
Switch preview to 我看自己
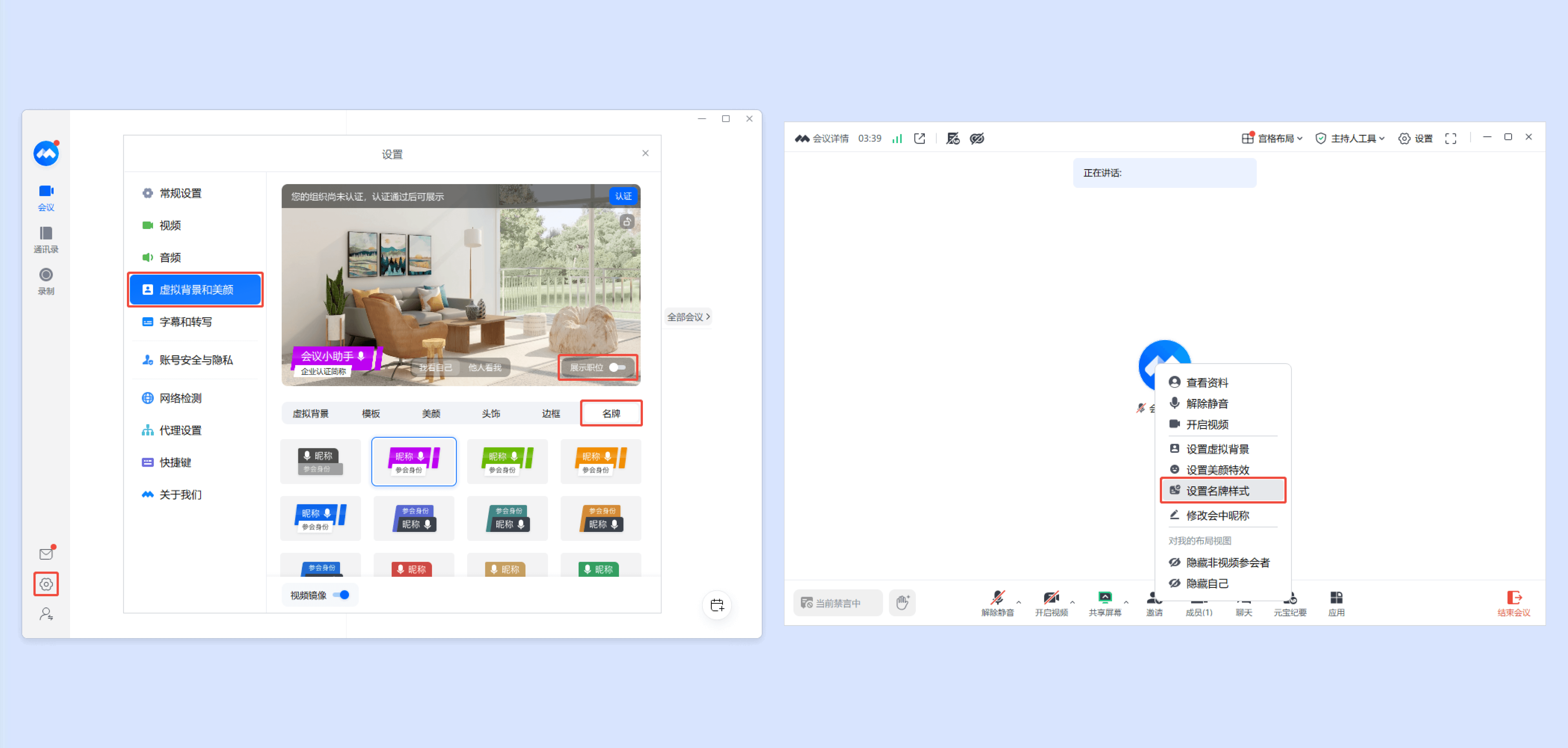pyautogui.click(x=435, y=368)
